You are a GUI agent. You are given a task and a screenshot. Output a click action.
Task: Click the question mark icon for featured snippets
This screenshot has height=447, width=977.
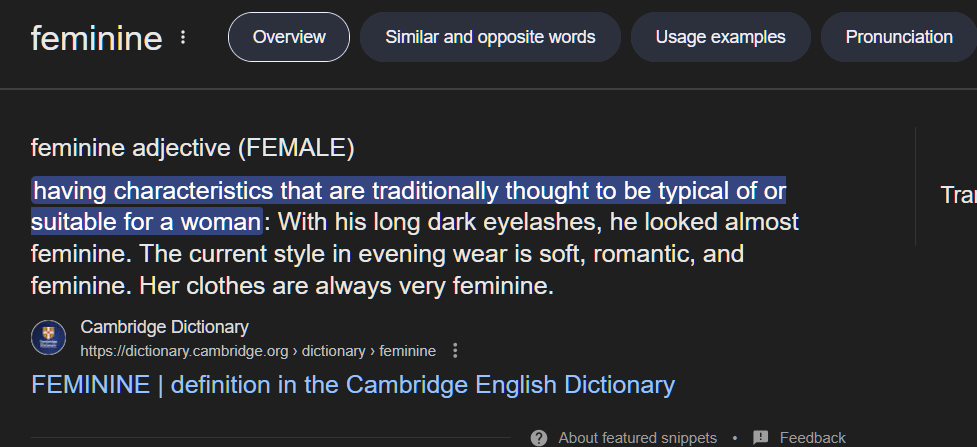(x=539, y=438)
